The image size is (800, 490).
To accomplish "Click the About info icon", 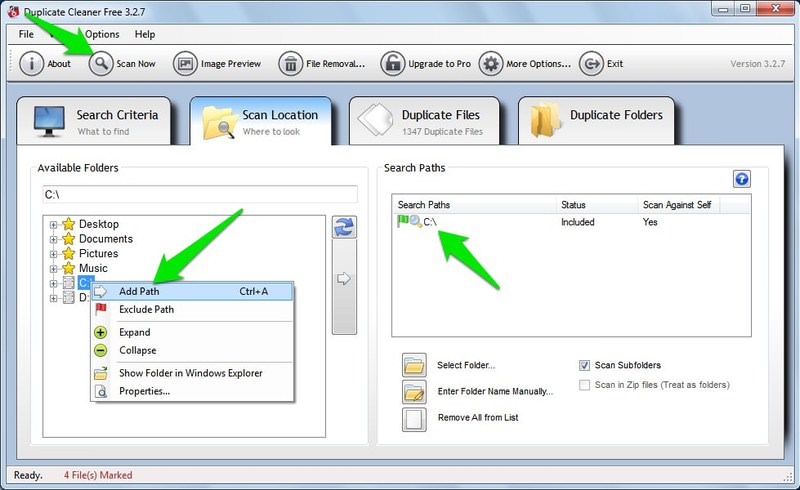I will point(31,64).
